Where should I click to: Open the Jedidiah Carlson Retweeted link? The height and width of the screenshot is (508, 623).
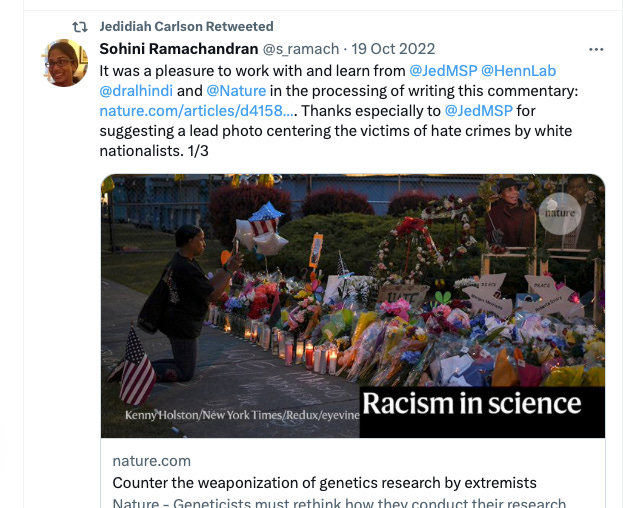[186, 26]
